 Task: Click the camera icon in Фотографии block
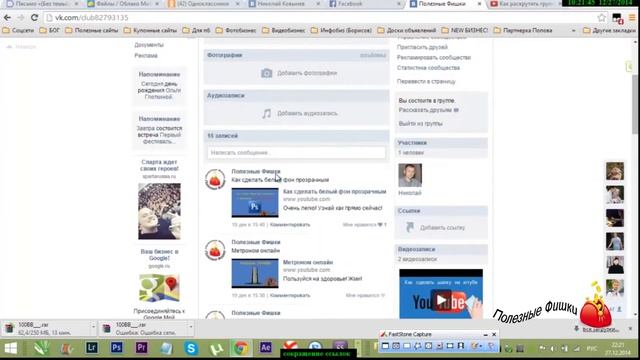click(x=267, y=73)
